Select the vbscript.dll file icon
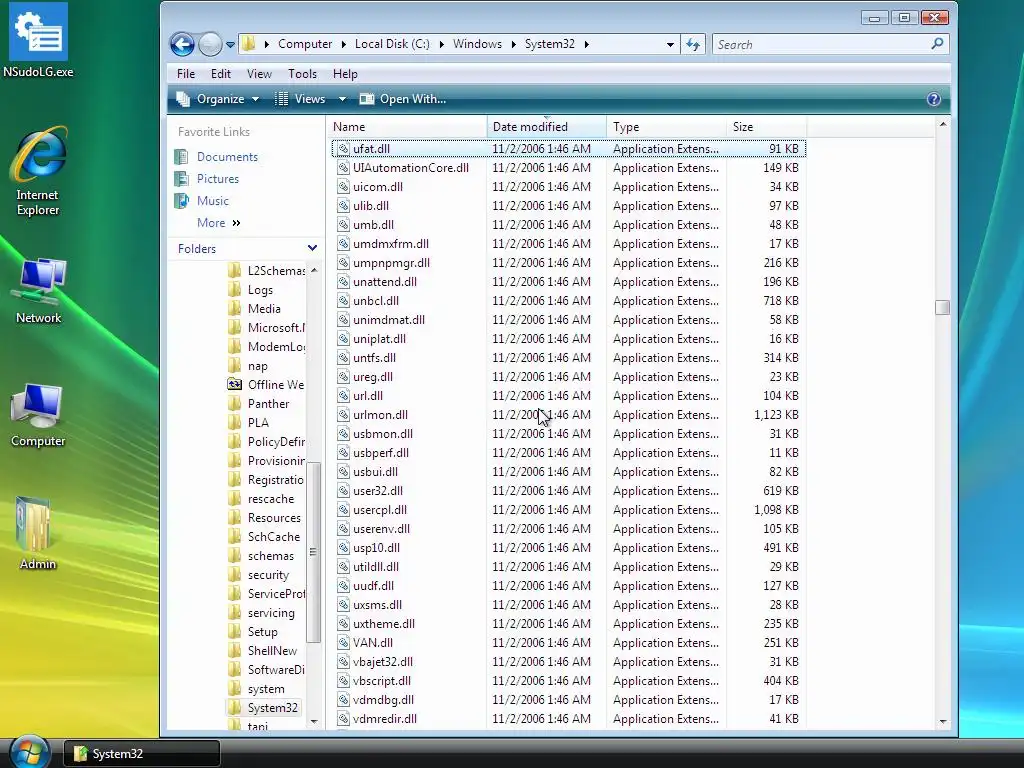The height and width of the screenshot is (768, 1024). click(x=343, y=680)
